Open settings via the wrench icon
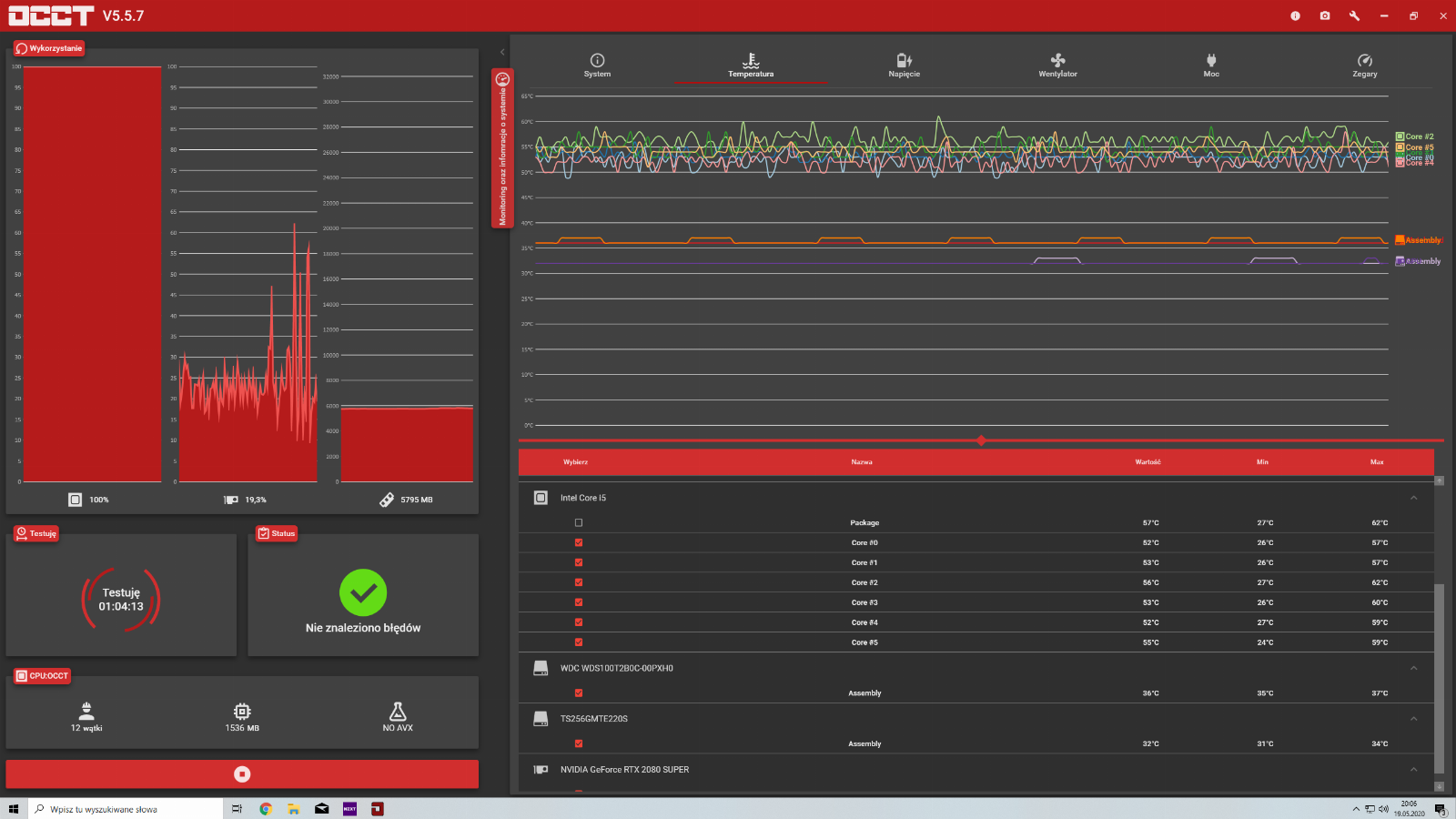The height and width of the screenshot is (819, 1456). click(1354, 15)
